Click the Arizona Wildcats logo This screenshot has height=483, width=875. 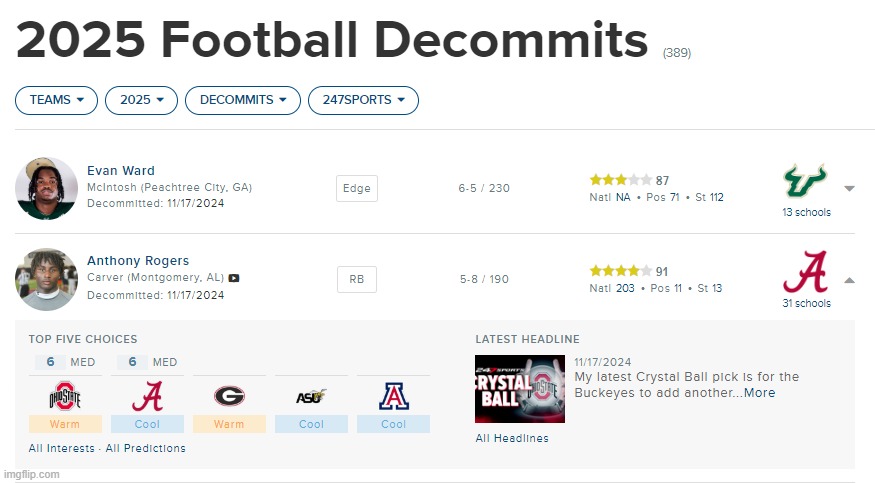pos(393,397)
